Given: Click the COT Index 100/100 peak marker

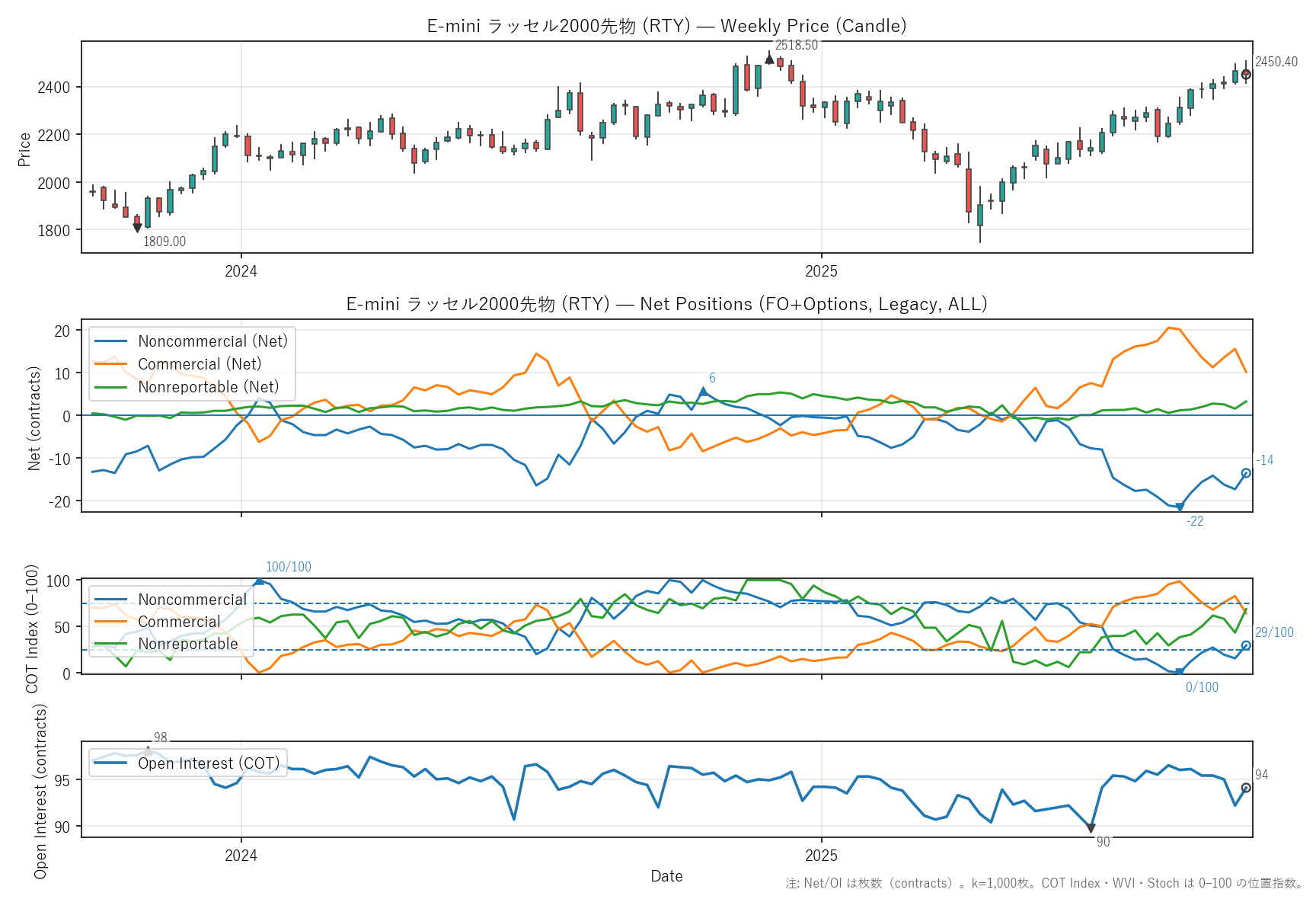Looking at the screenshot, I should pyautogui.click(x=259, y=581).
